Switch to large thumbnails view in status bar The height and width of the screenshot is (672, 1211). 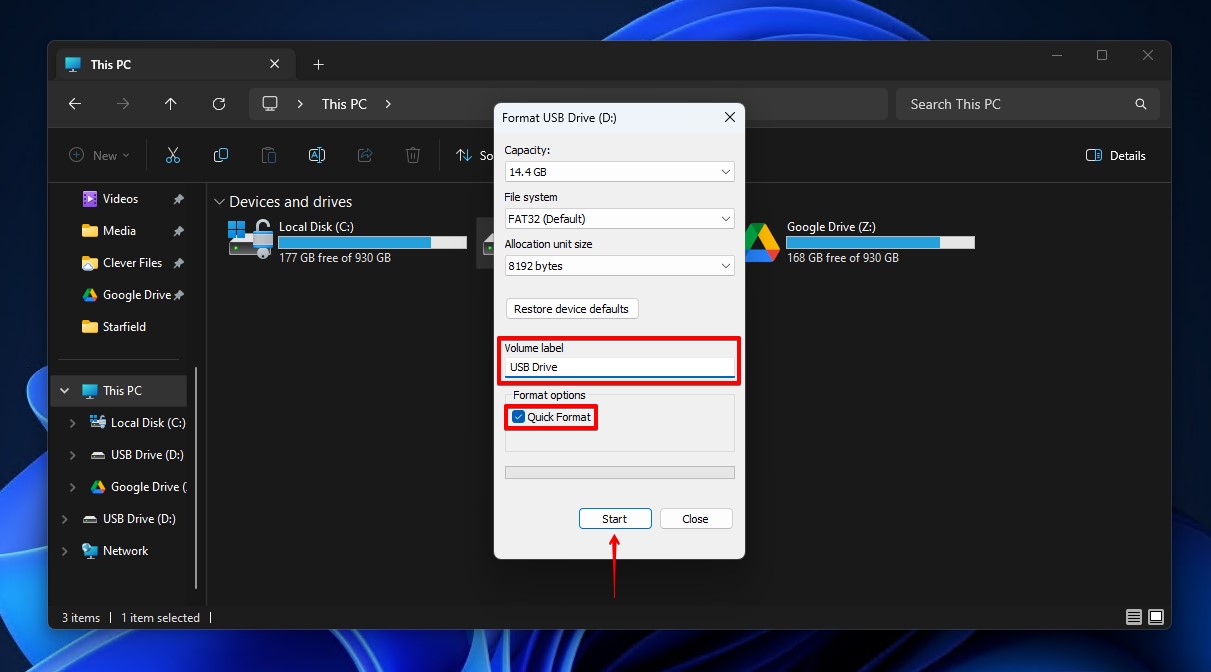[1156, 617]
